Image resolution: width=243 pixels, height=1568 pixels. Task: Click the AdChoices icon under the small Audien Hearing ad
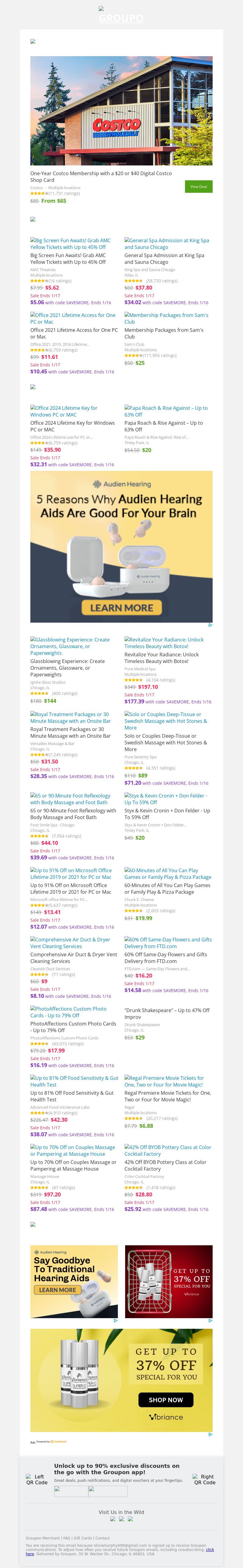coord(116,1320)
